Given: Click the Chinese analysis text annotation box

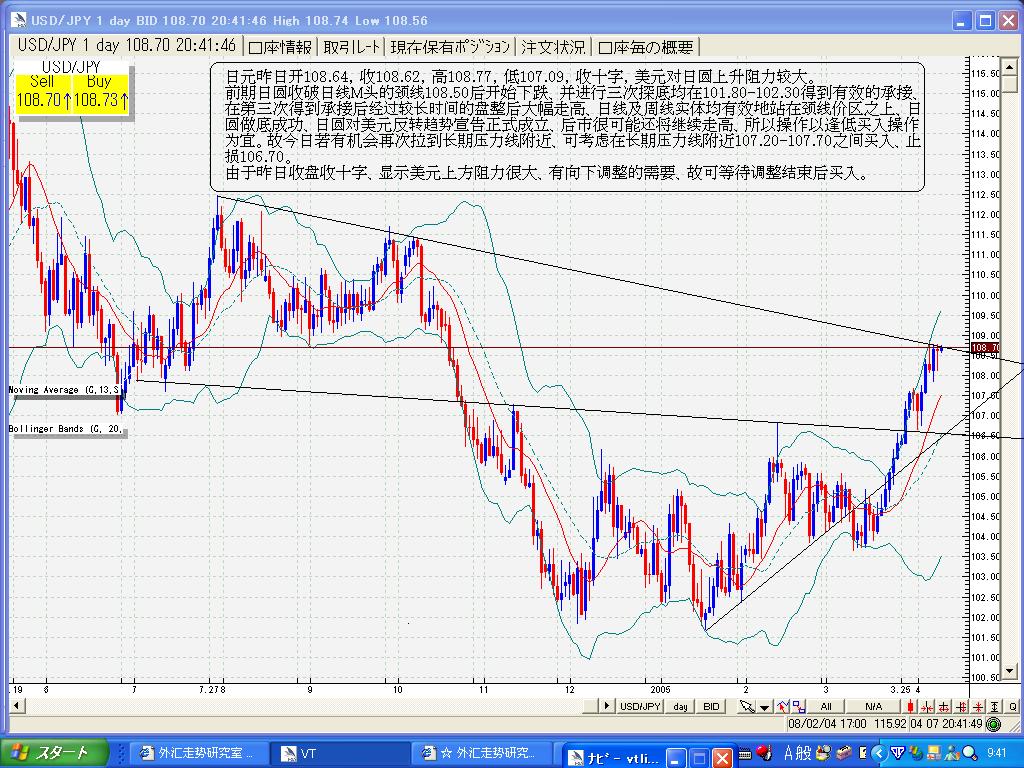Looking at the screenshot, I should [x=567, y=127].
